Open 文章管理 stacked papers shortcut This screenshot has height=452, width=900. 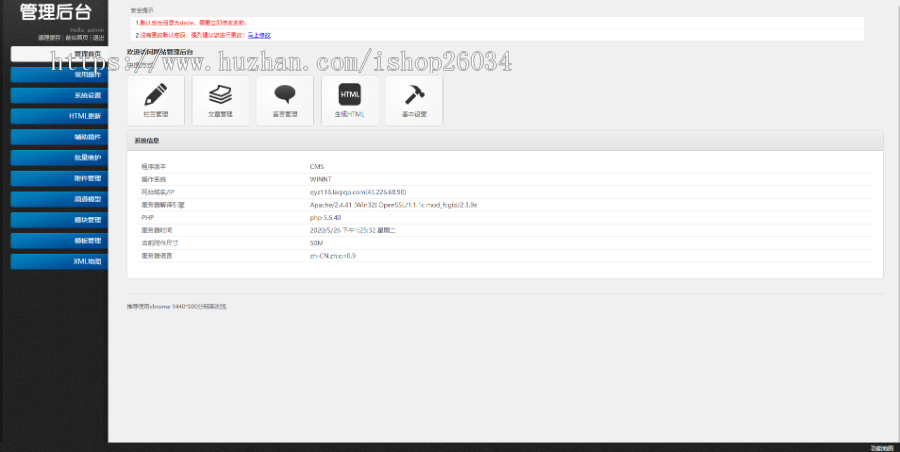click(x=220, y=101)
